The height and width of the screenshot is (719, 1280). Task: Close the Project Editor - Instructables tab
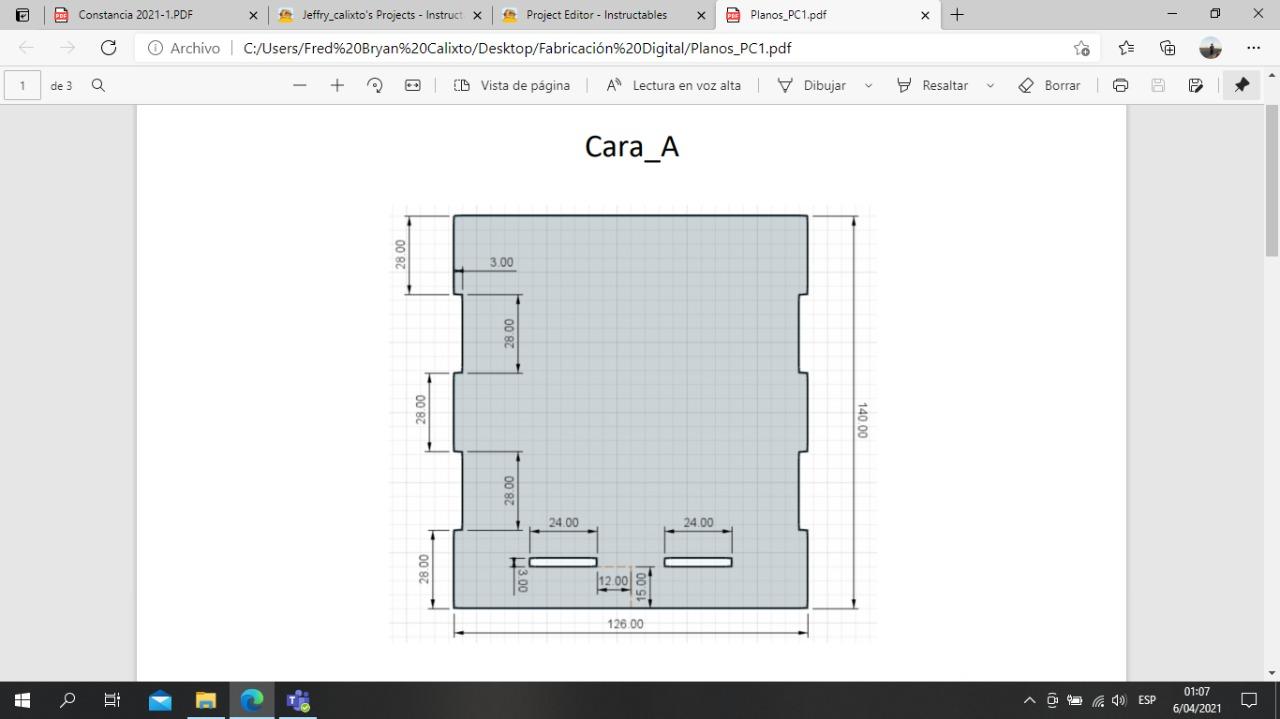(x=701, y=15)
